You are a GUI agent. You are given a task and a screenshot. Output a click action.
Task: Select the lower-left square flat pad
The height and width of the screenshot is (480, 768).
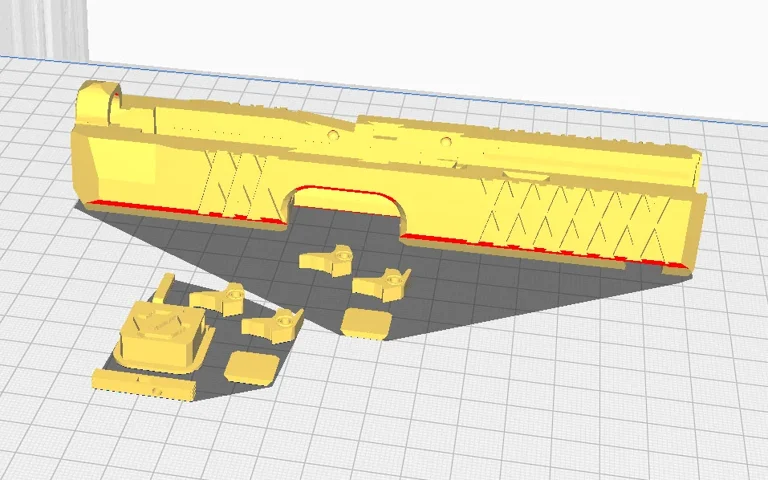click(x=250, y=366)
